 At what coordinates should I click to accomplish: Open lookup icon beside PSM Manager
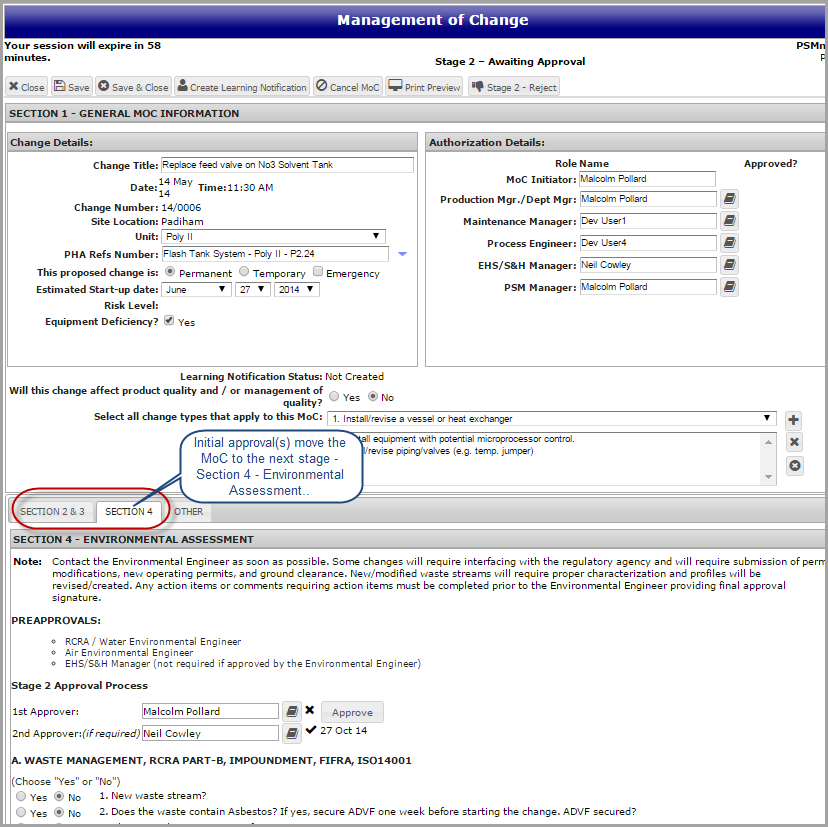729,287
